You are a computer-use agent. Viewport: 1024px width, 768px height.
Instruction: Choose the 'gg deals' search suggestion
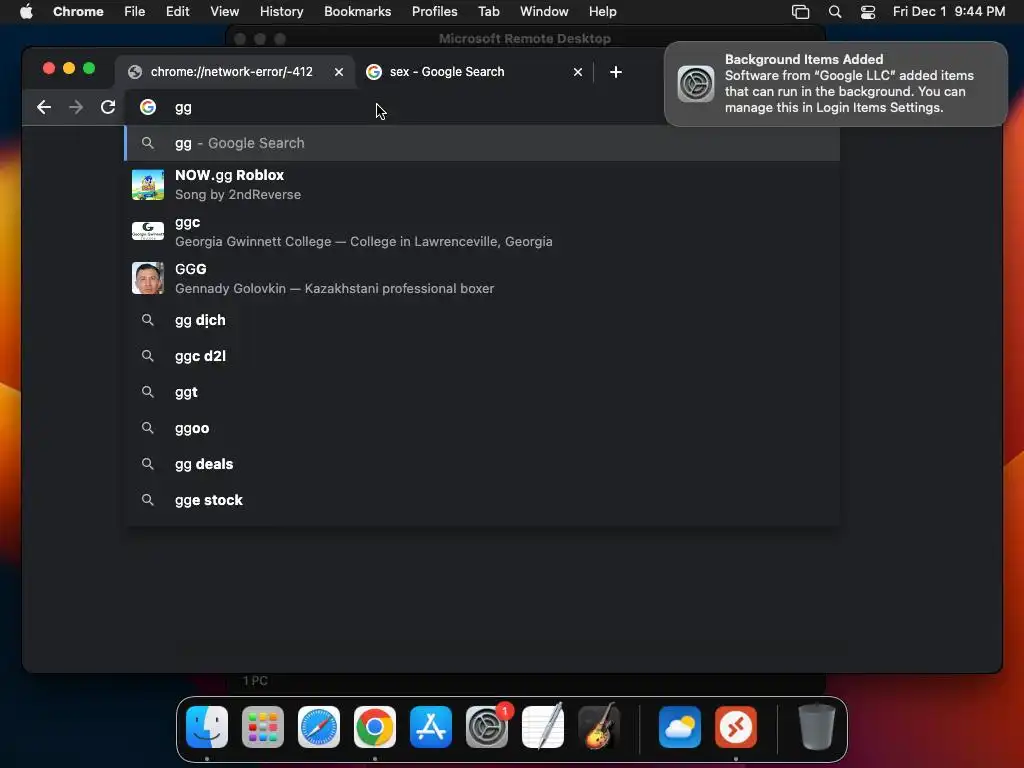[482, 464]
